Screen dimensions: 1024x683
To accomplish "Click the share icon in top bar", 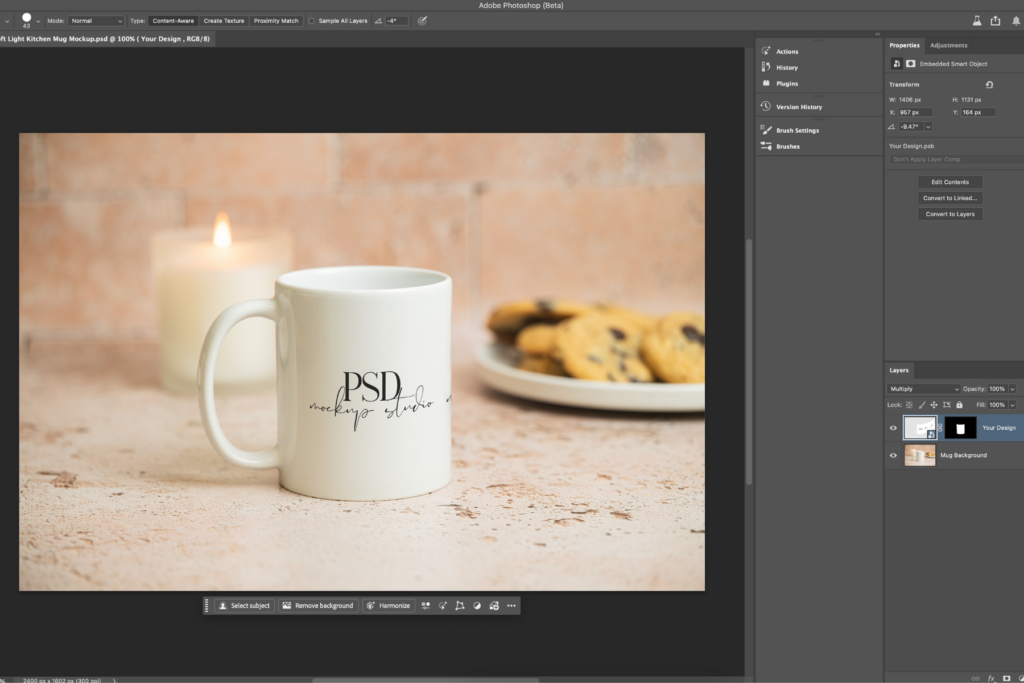I will (995, 20).
